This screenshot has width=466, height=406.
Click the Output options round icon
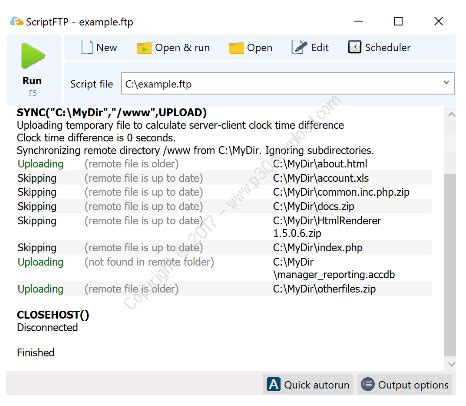click(368, 384)
